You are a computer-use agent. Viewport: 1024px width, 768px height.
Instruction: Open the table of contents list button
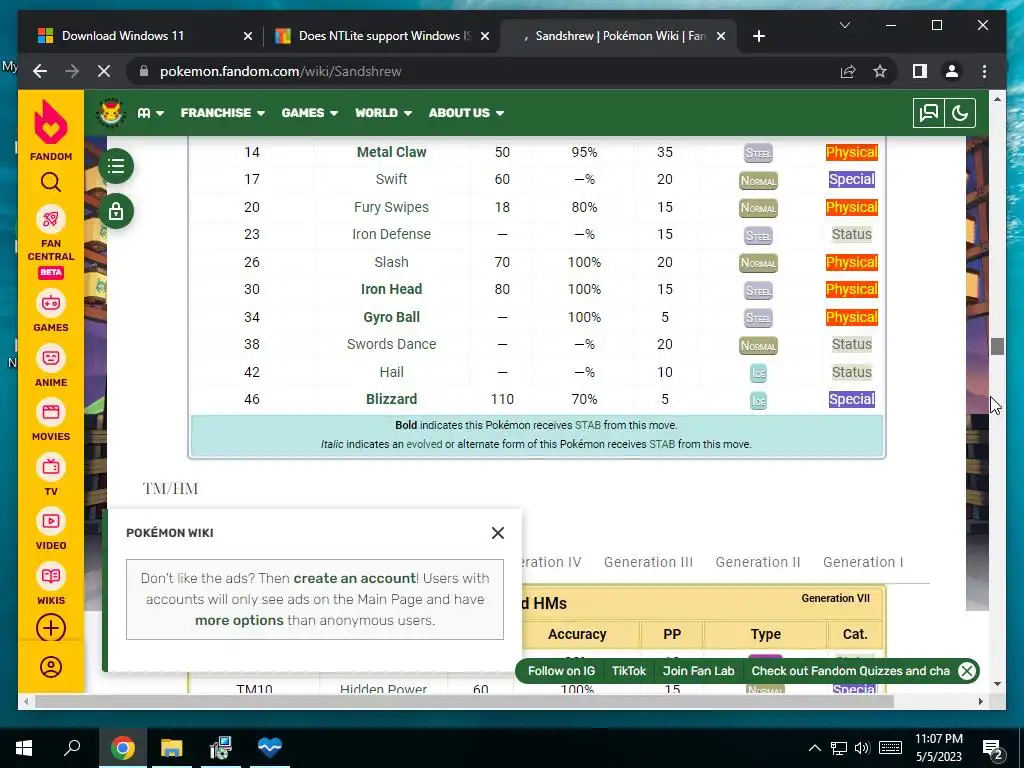pyautogui.click(x=116, y=166)
